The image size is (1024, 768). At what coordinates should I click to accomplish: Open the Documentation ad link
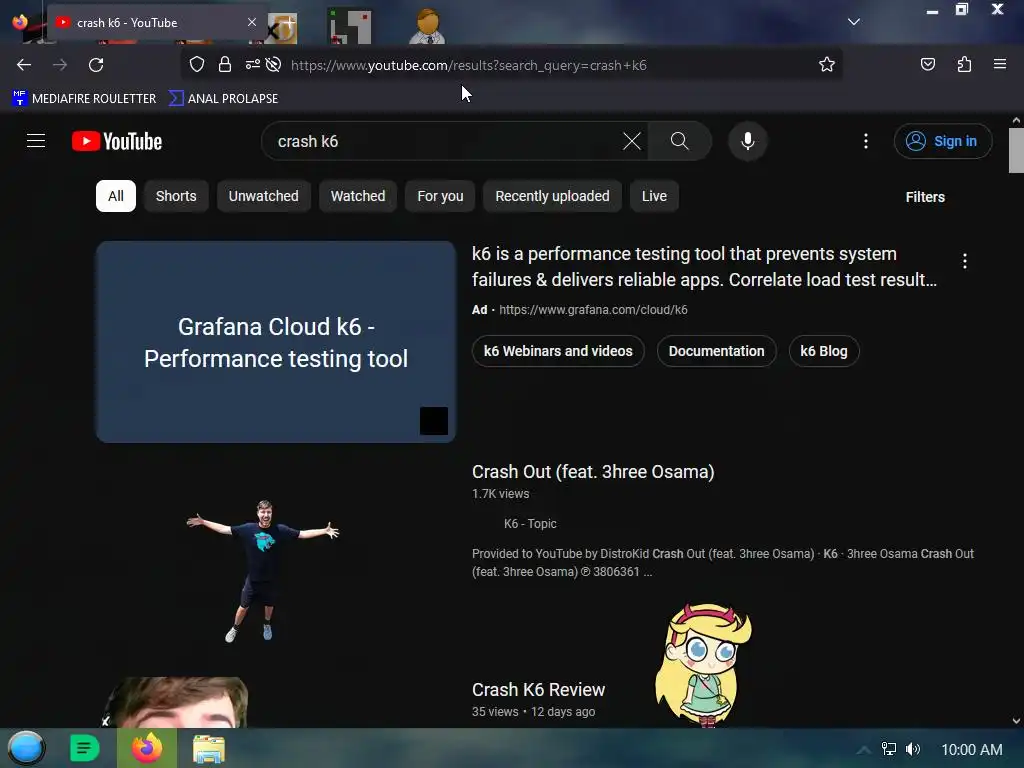pos(716,351)
